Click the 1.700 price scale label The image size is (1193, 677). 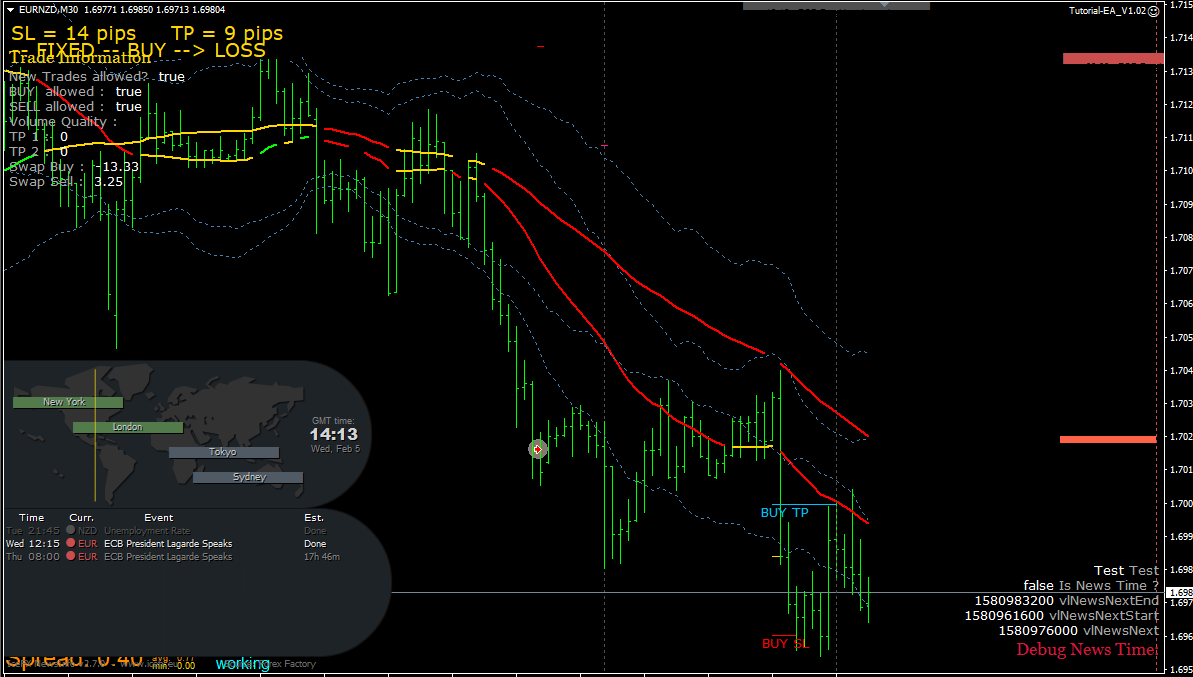[x=1181, y=504]
